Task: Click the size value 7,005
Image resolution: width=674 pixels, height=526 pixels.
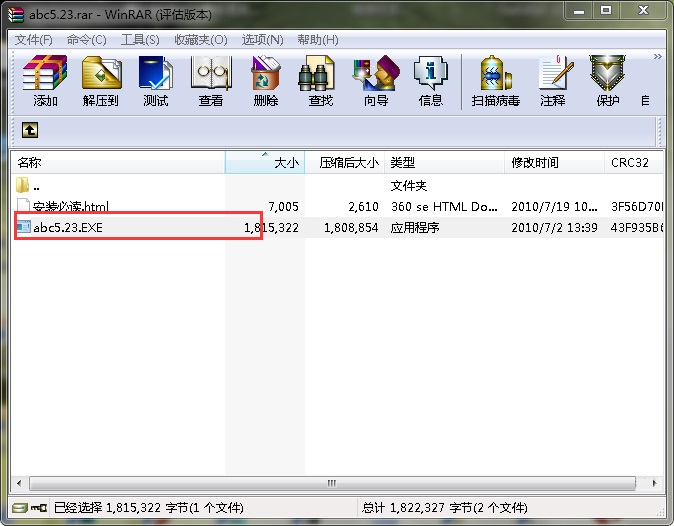Action: [283, 207]
